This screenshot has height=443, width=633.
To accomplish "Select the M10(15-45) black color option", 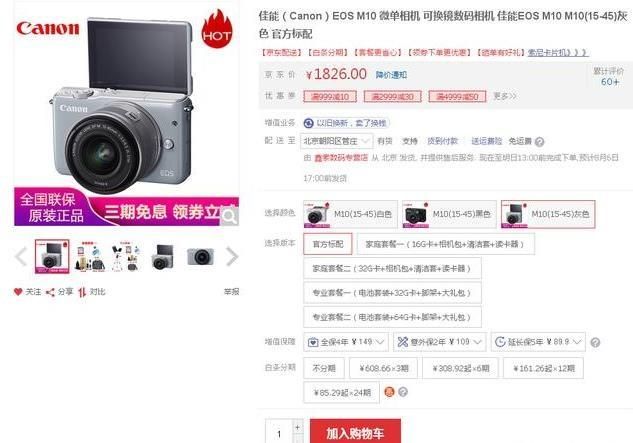I will coord(449,214).
